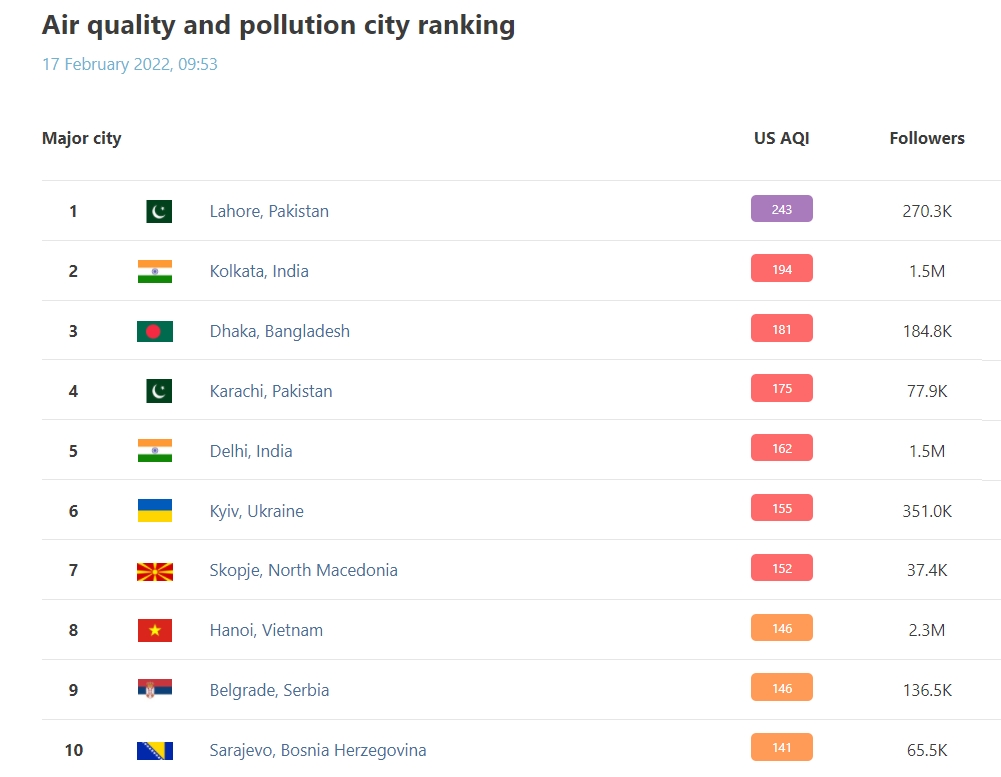The height and width of the screenshot is (777, 1001).
Task: Click the Bangladesh flag icon
Action: tap(154, 331)
